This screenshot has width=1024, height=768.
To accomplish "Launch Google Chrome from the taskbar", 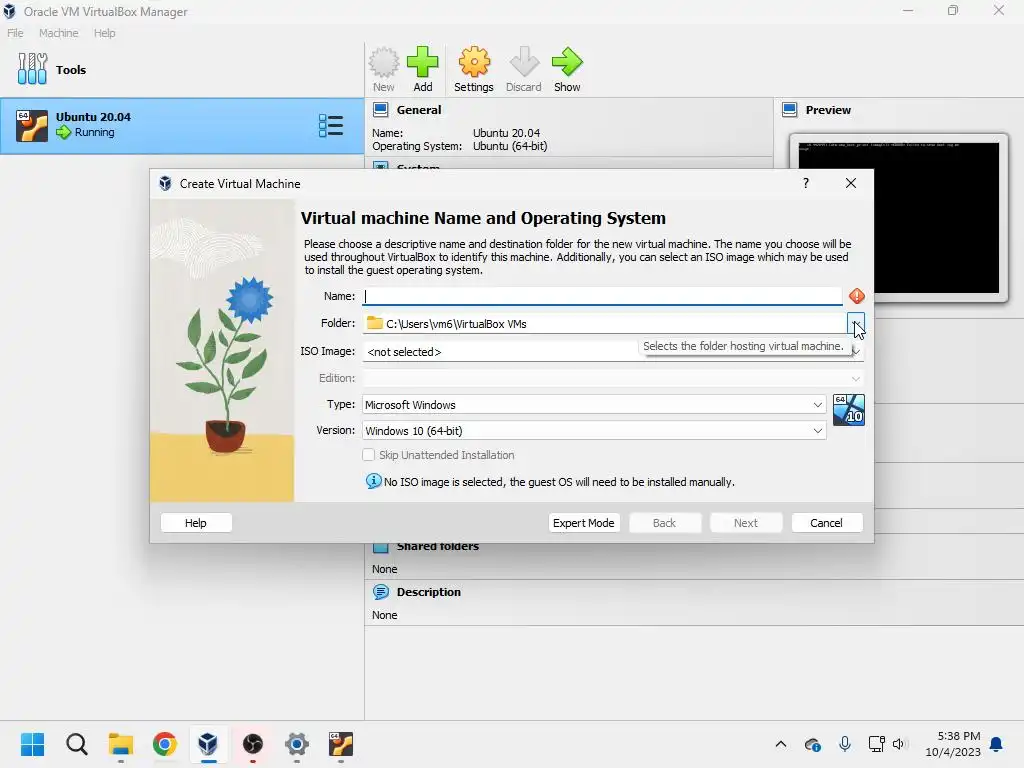I will (165, 744).
